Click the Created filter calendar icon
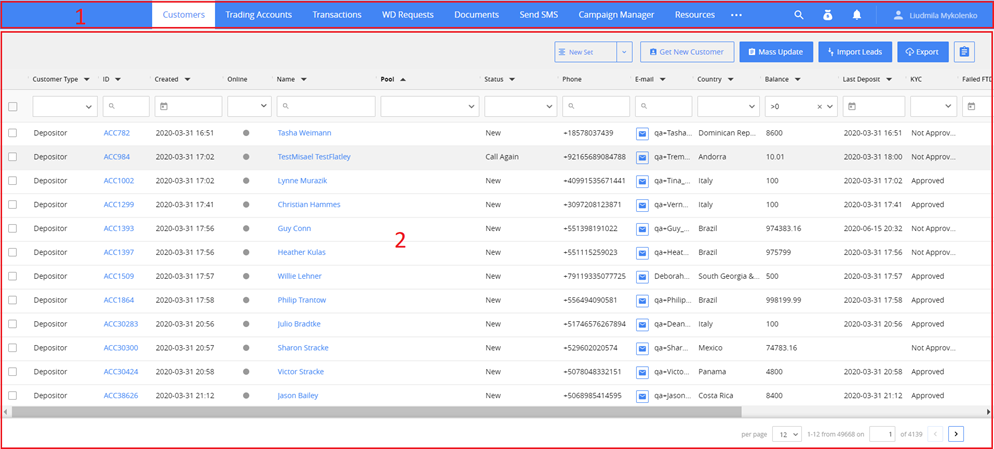 tap(164, 106)
